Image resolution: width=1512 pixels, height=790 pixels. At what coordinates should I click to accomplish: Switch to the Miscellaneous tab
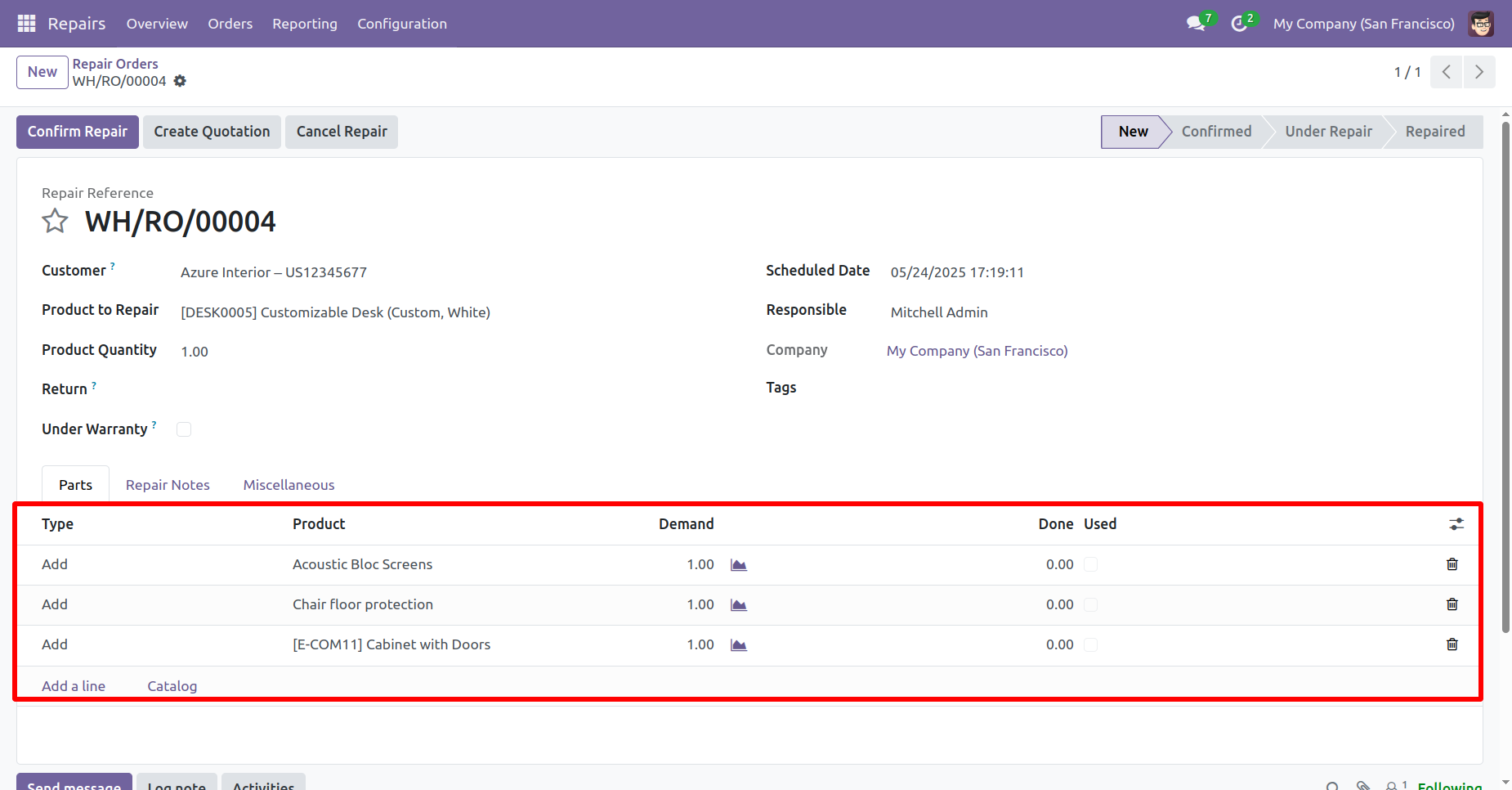coord(289,485)
